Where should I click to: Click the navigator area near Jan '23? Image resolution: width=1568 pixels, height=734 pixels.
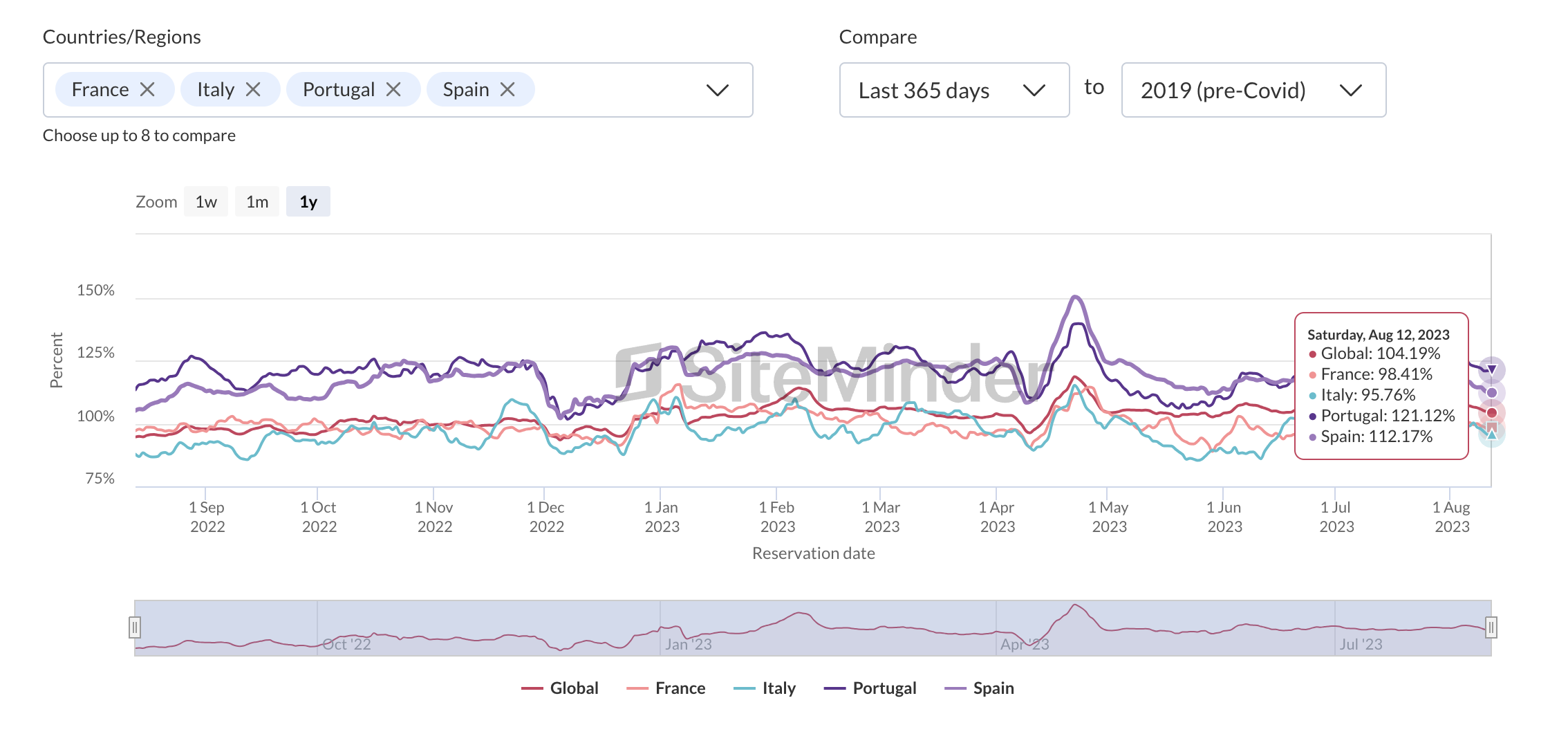[689, 644]
